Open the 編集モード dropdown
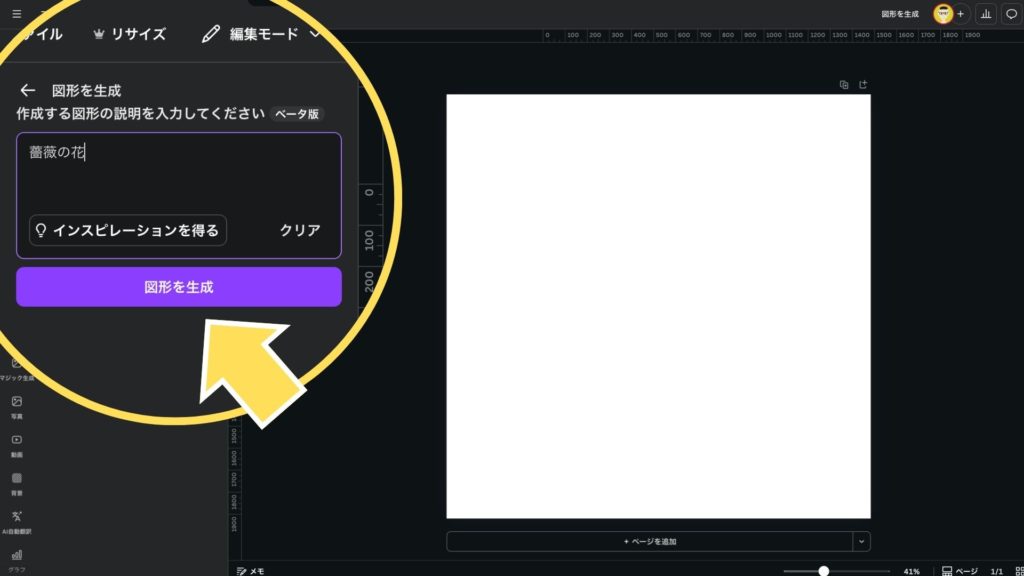Image resolution: width=1024 pixels, height=576 pixels. point(262,34)
